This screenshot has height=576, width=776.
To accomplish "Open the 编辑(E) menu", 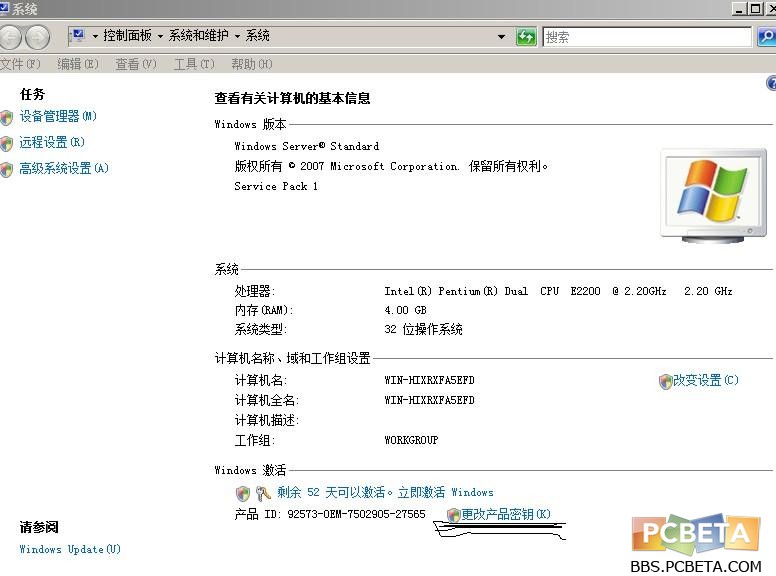I will [x=78, y=64].
